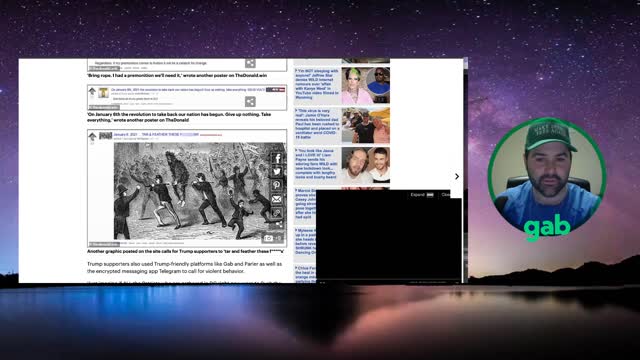This screenshot has width=640, height=360.
Task: Open the Jamie O'Hara family photo thumbnail
Action: pyautogui.click(x=365, y=125)
